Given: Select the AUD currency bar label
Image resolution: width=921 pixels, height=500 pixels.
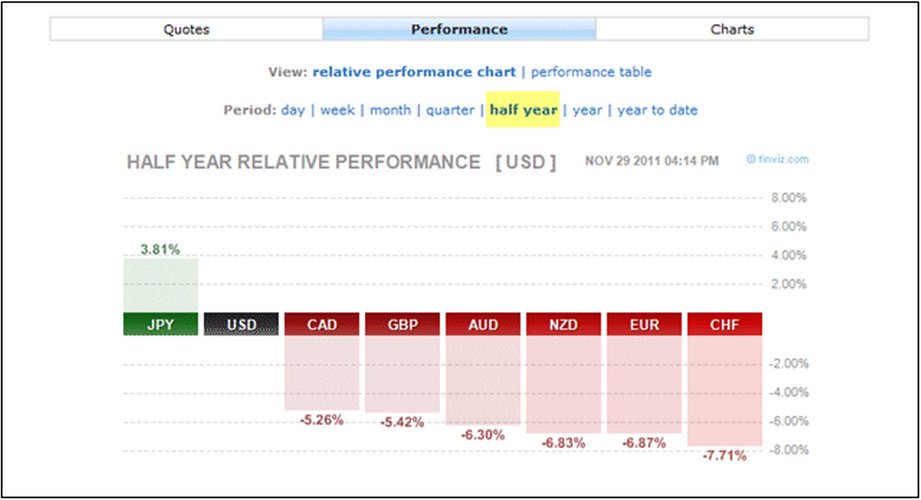Looking at the screenshot, I should pyautogui.click(x=483, y=324).
